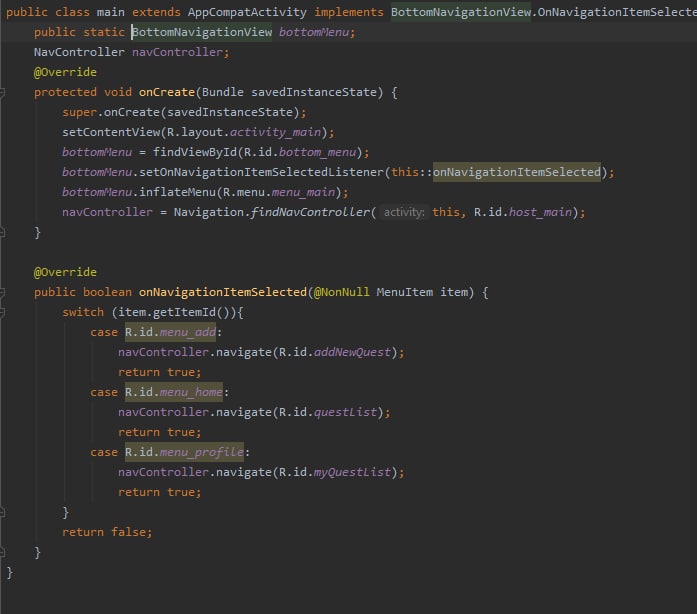Click the findNavController call

[310, 212]
